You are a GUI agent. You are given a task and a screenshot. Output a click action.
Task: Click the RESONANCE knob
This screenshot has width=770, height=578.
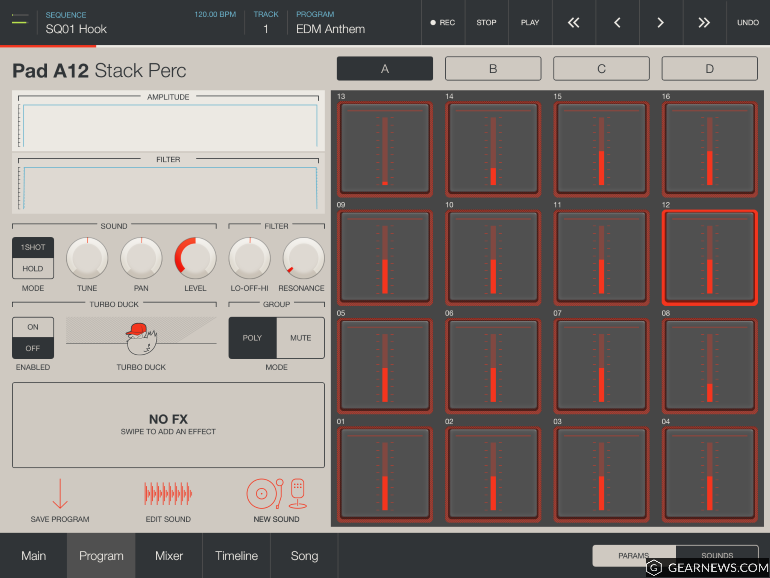303,258
